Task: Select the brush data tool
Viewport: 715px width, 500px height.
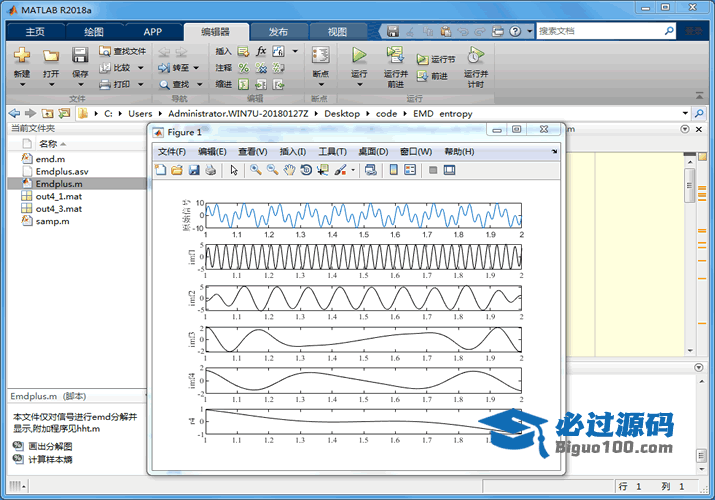Action: [340, 170]
